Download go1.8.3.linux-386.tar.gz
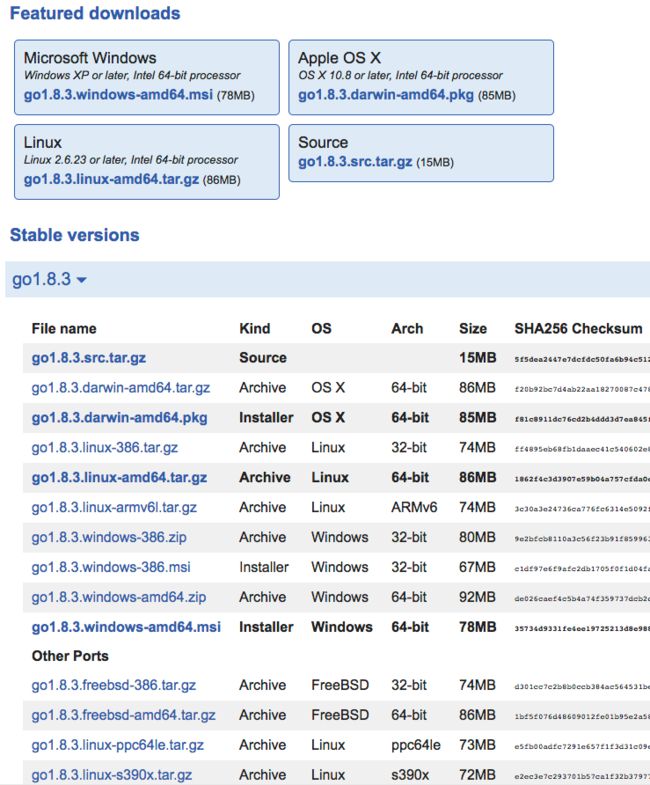Image resolution: width=650 pixels, height=785 pixels. coord(105,448)
